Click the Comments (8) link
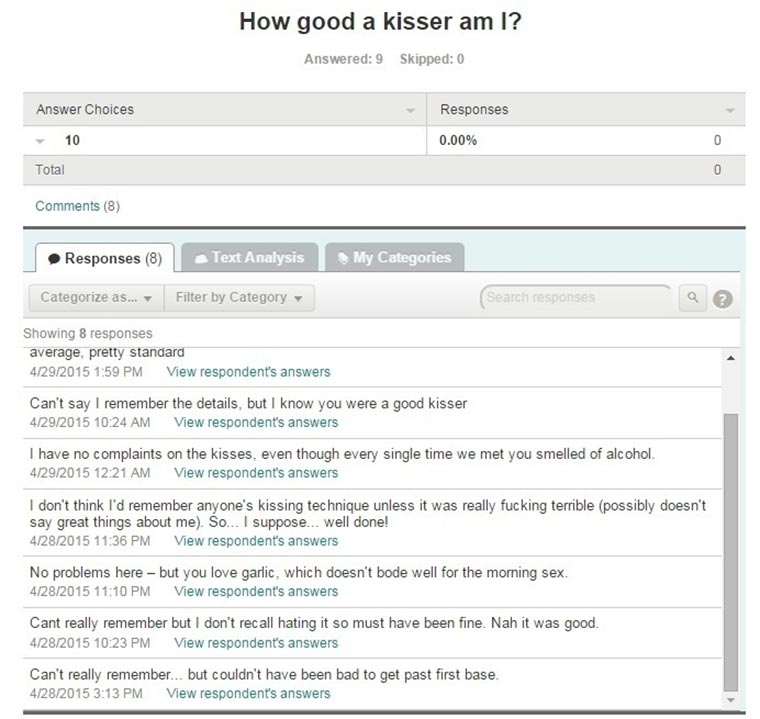The image size is (760, 719). tap(77, 206)
